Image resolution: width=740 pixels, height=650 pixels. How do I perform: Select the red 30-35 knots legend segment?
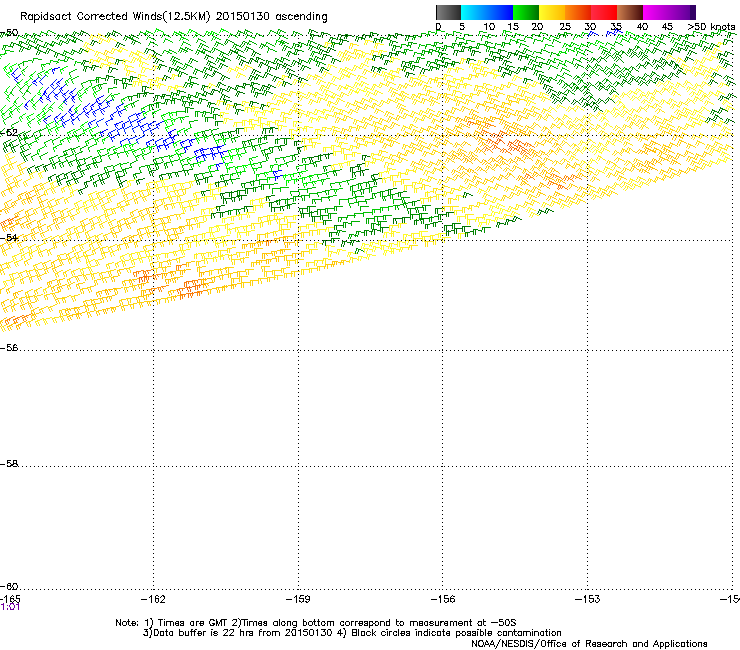click(x=604, y=12)
